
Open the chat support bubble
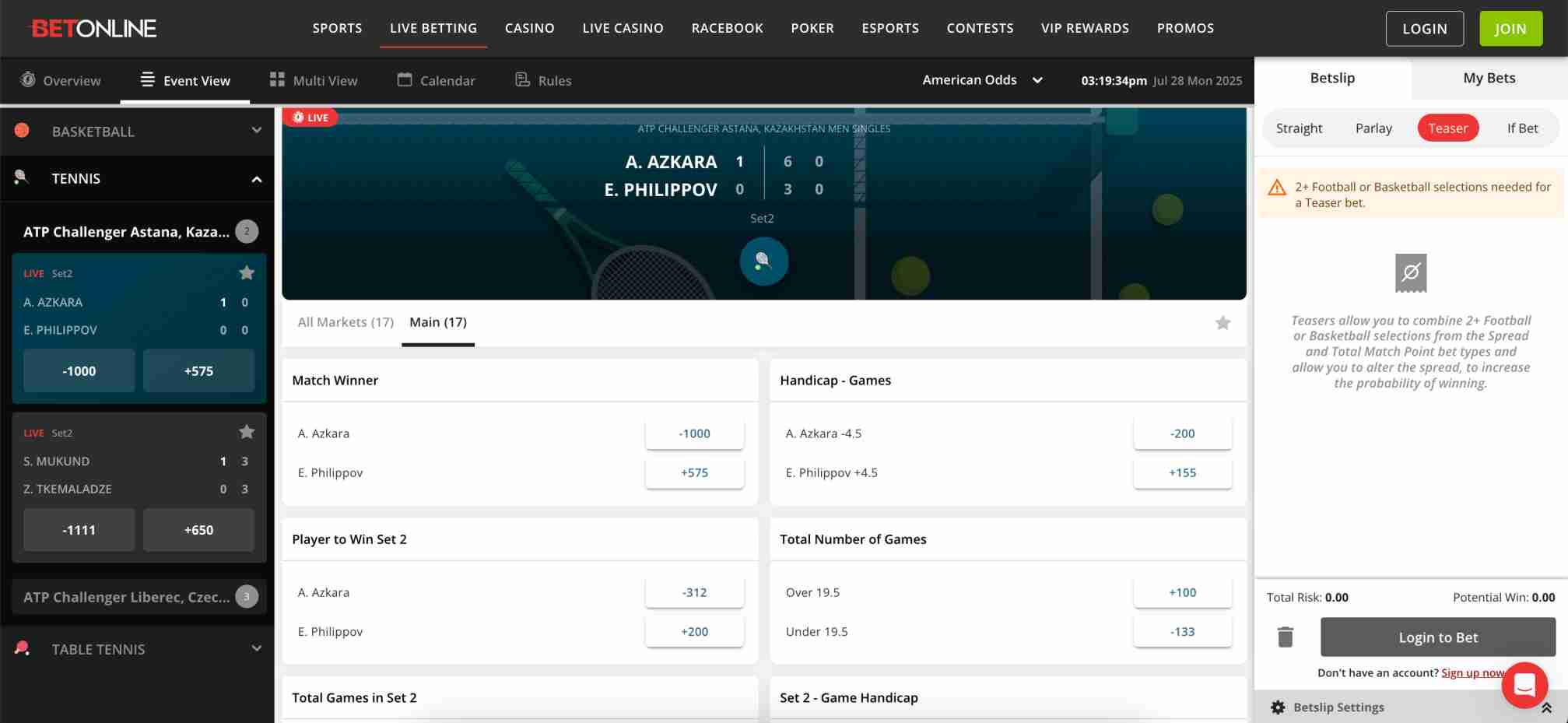click(x=1524, y=685)
